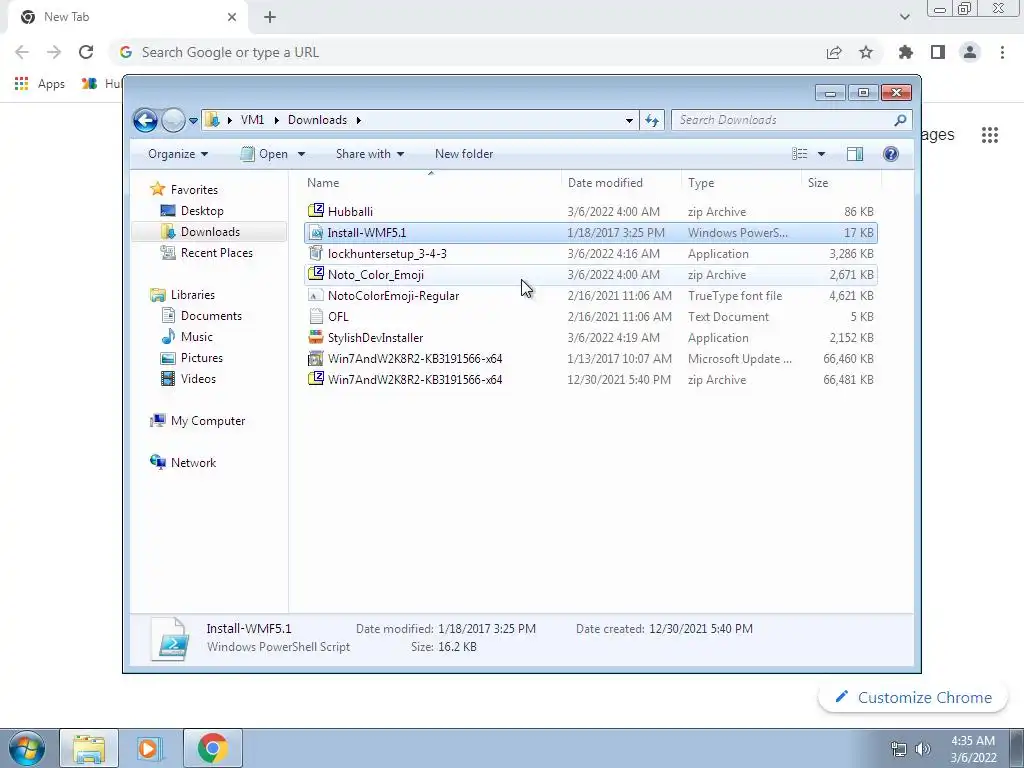Select the Win7AndW2K8R2 zip Archive file
The image size is (1024, 768).
590,379
